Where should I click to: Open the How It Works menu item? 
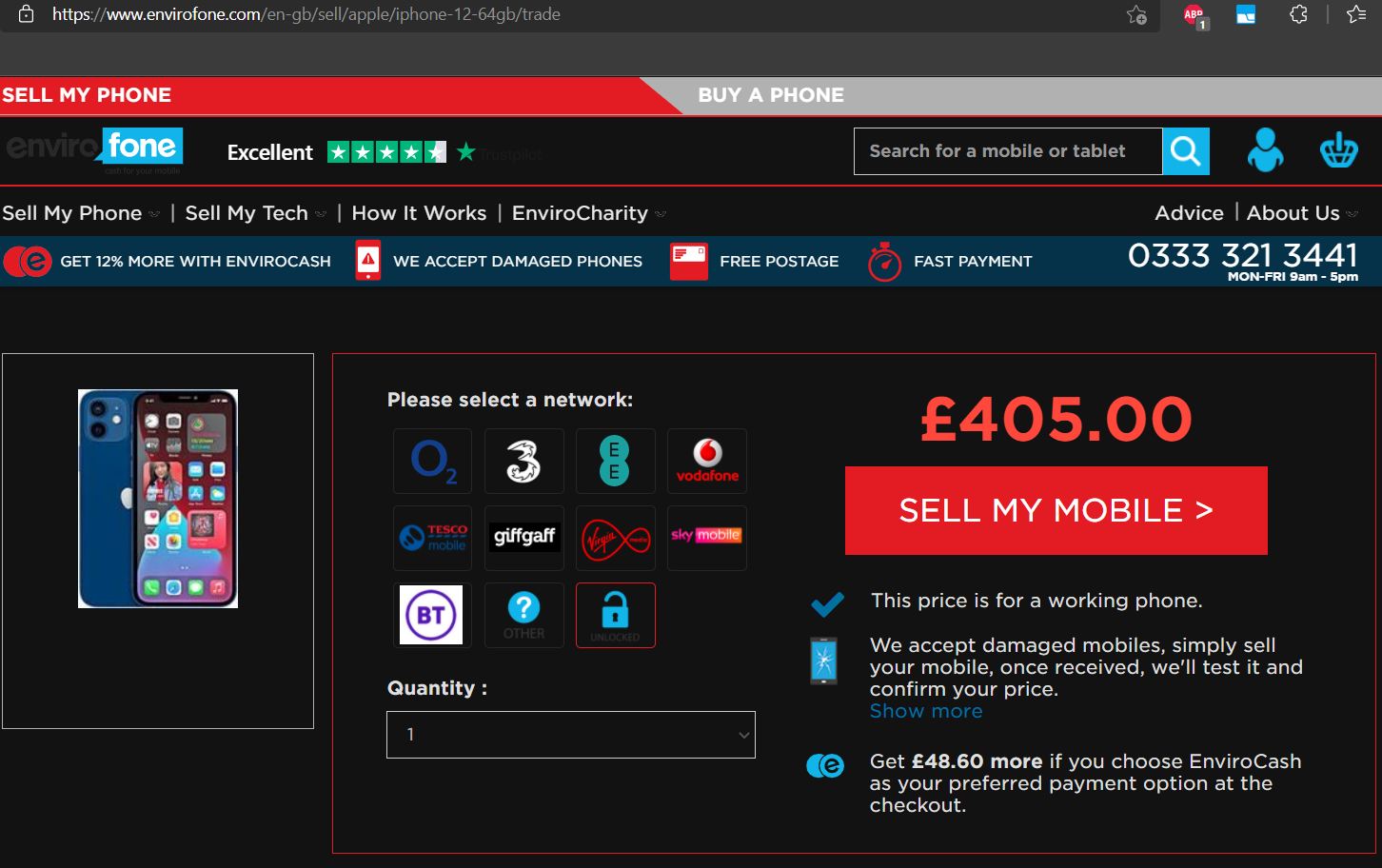pyautogui.click(x=419, y=213)
